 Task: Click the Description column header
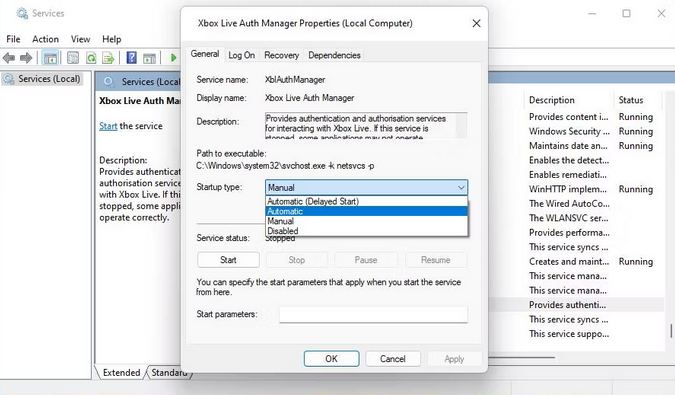pyautogui.click(x=551, y=100)
